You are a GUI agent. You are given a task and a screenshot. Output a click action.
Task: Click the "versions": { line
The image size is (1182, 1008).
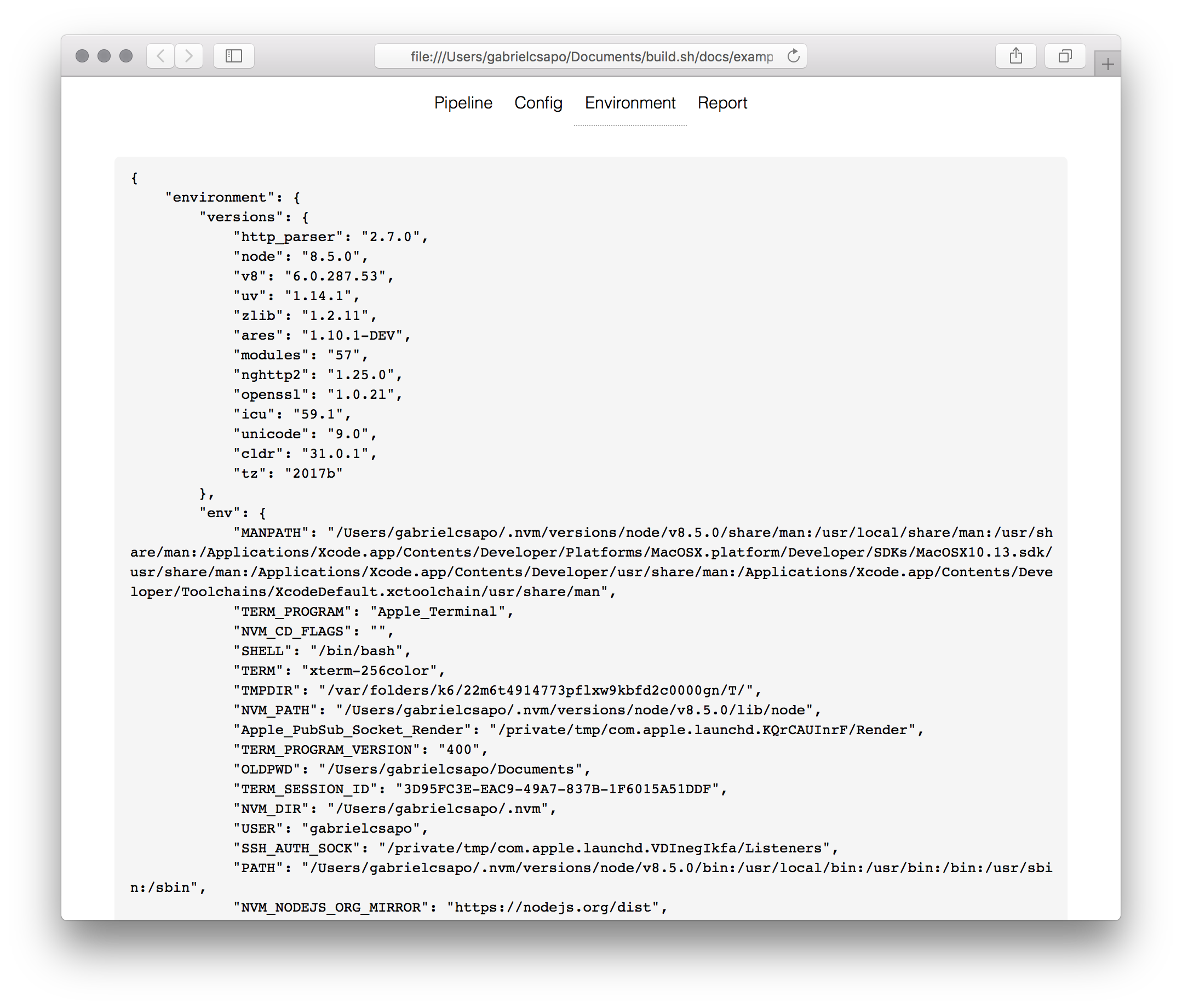(x=254, y=217)
